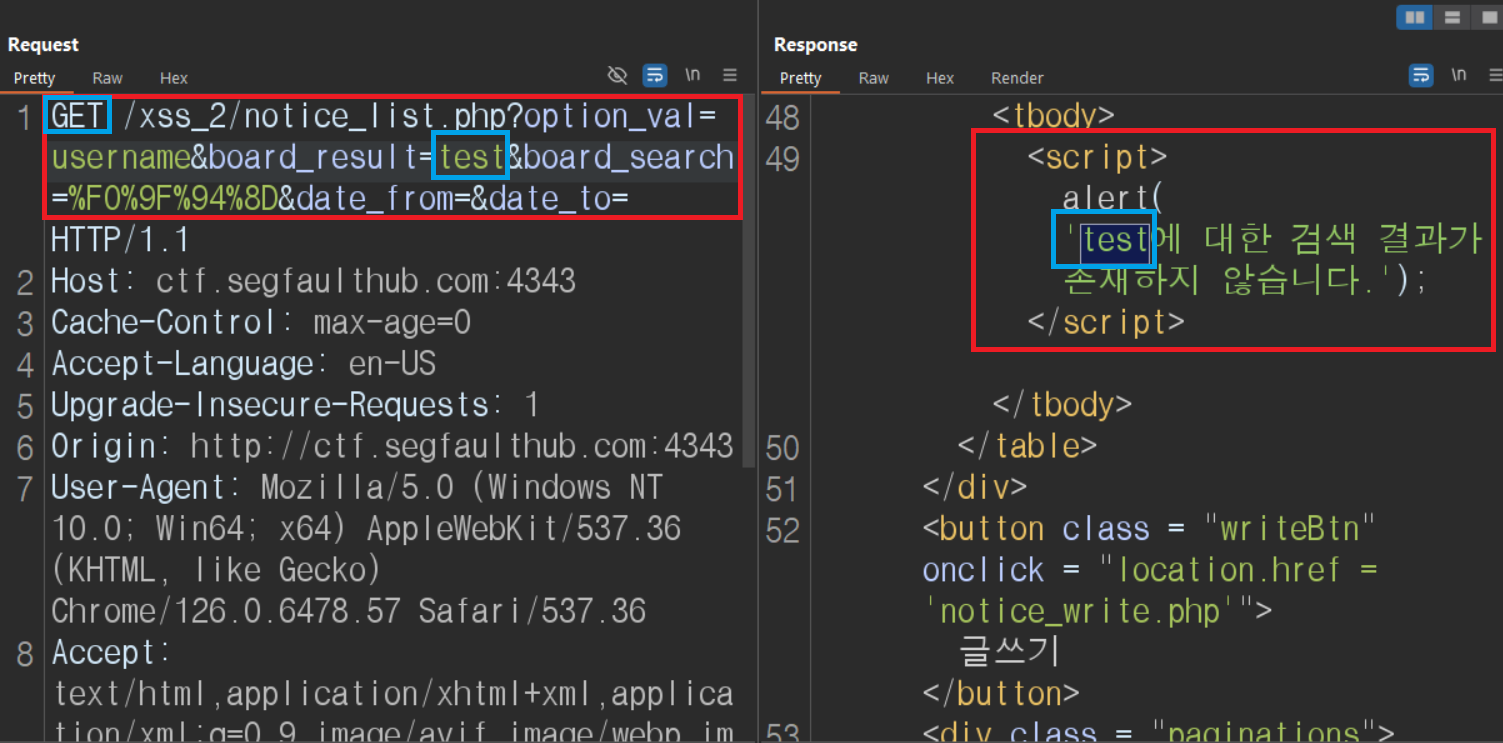
Task: Click HTTP/1.1 in the request line
Action: coord(120,241)
